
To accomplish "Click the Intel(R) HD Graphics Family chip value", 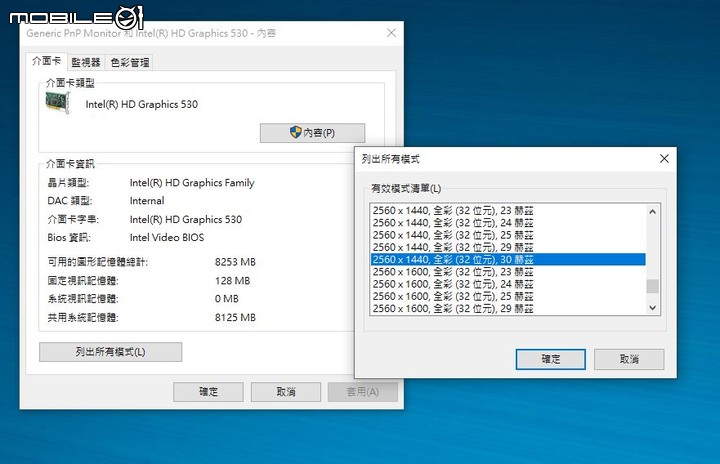I will [x=192, y=183].
